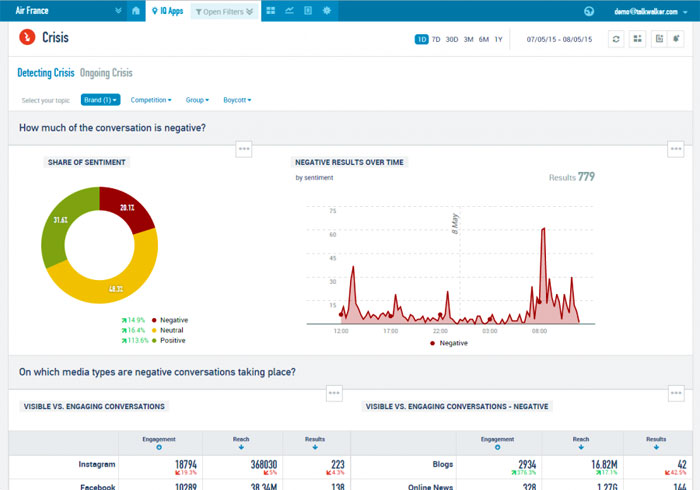
Task: Click Blogs engagement value 2934
Action: click(527, 465)
